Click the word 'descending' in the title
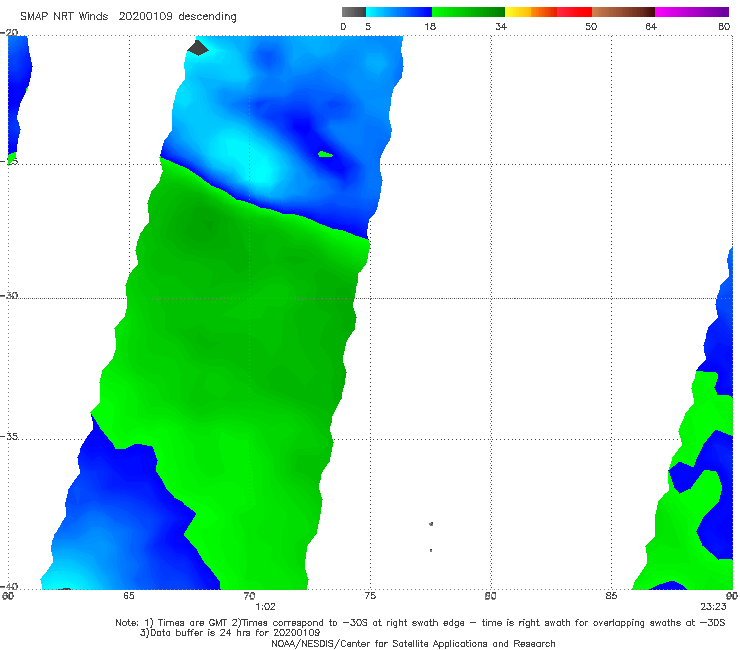740x650 pixels. [207, 17]
